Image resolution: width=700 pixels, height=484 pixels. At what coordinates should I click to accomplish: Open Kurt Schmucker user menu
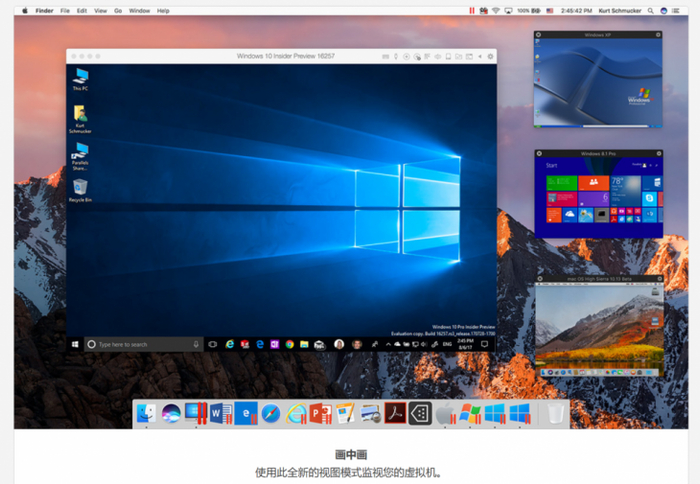click(x=620, y=10)
